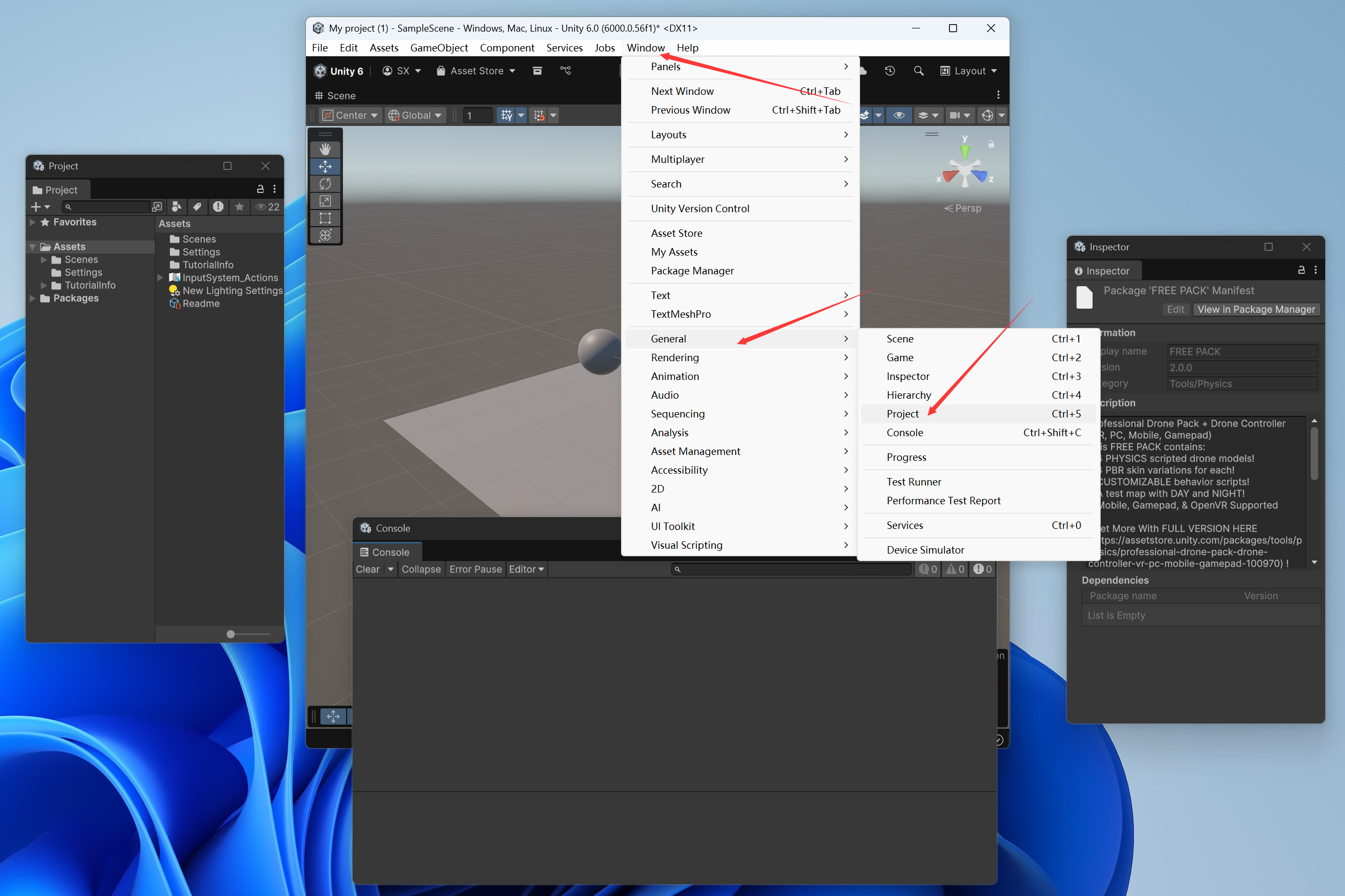This screenshot has width=1345, height=896.
Task: Open the Create plus dropdown in Project
Action: click(41, 206)
